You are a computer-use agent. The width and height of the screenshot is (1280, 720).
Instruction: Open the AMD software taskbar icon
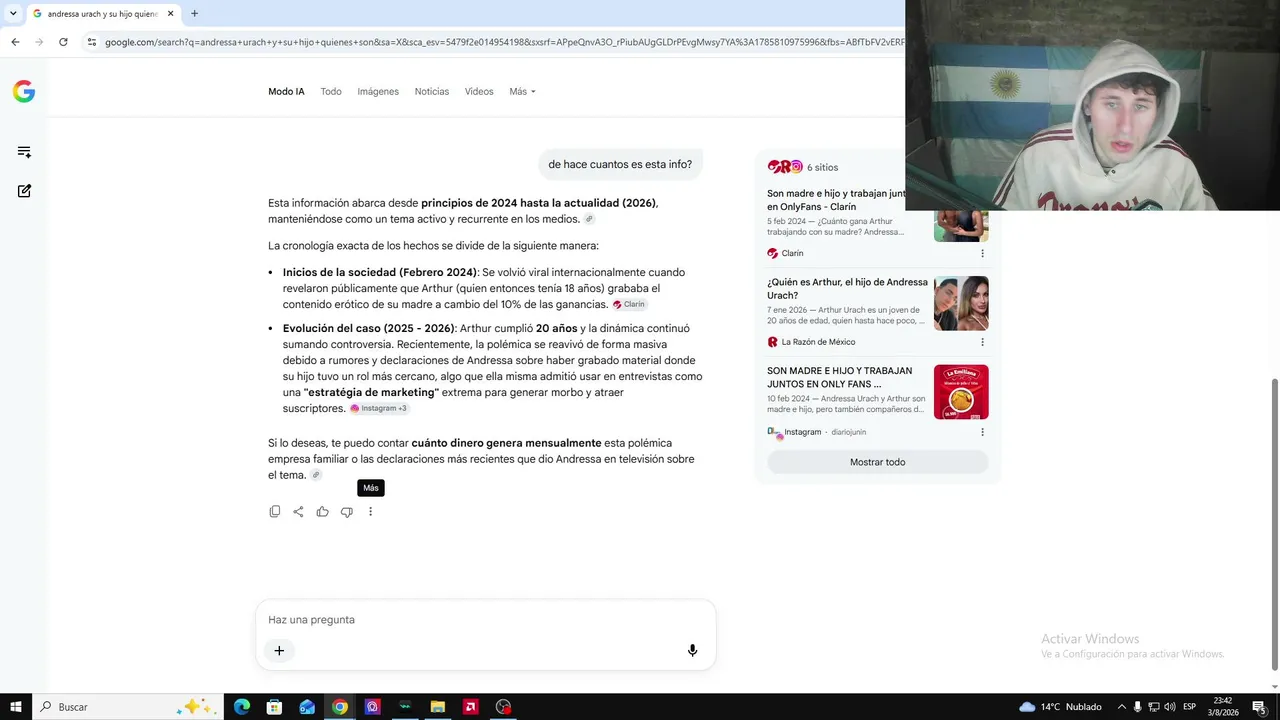(470, 707)
